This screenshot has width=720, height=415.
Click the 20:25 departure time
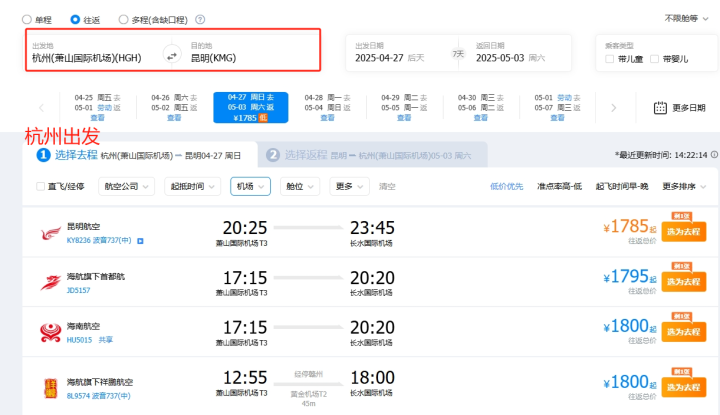pyautogui.click(x=245, y=228)
